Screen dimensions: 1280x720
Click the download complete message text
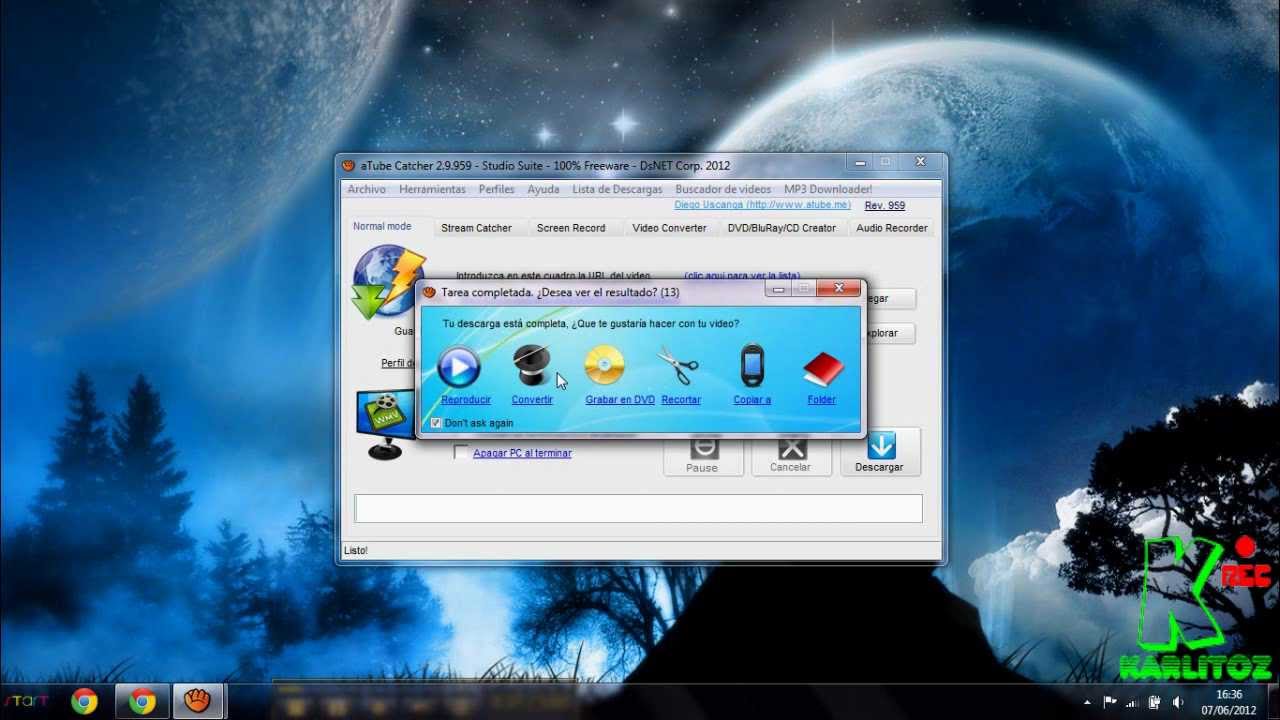(591, 324)
